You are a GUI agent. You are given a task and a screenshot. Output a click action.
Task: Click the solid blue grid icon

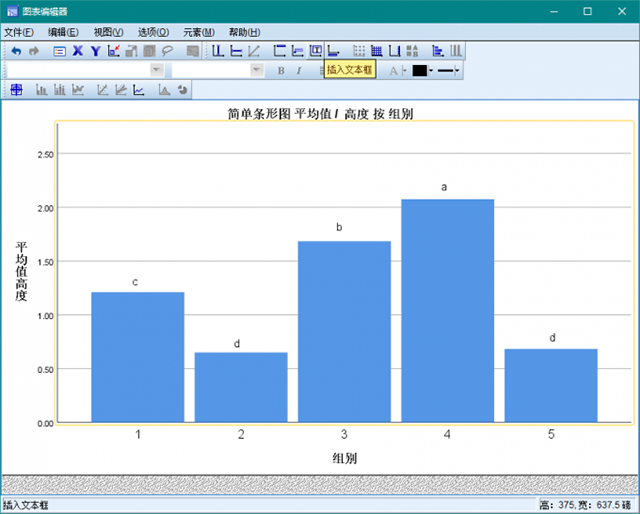point(377,51)
